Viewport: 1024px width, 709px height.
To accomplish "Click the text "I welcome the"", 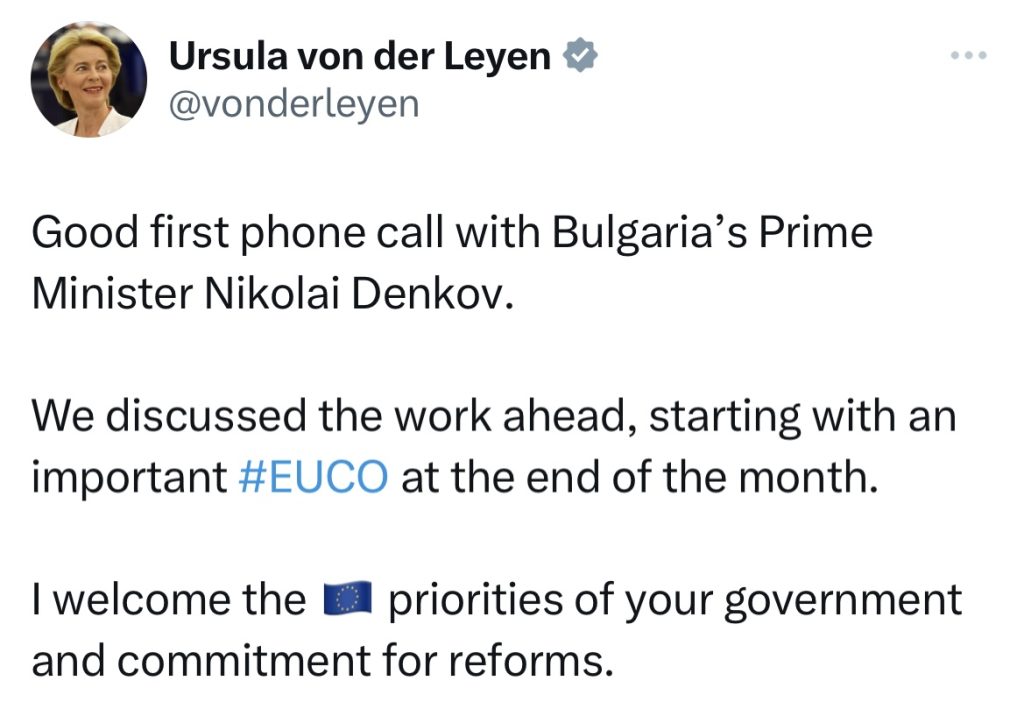I will [x=168, y=600].
